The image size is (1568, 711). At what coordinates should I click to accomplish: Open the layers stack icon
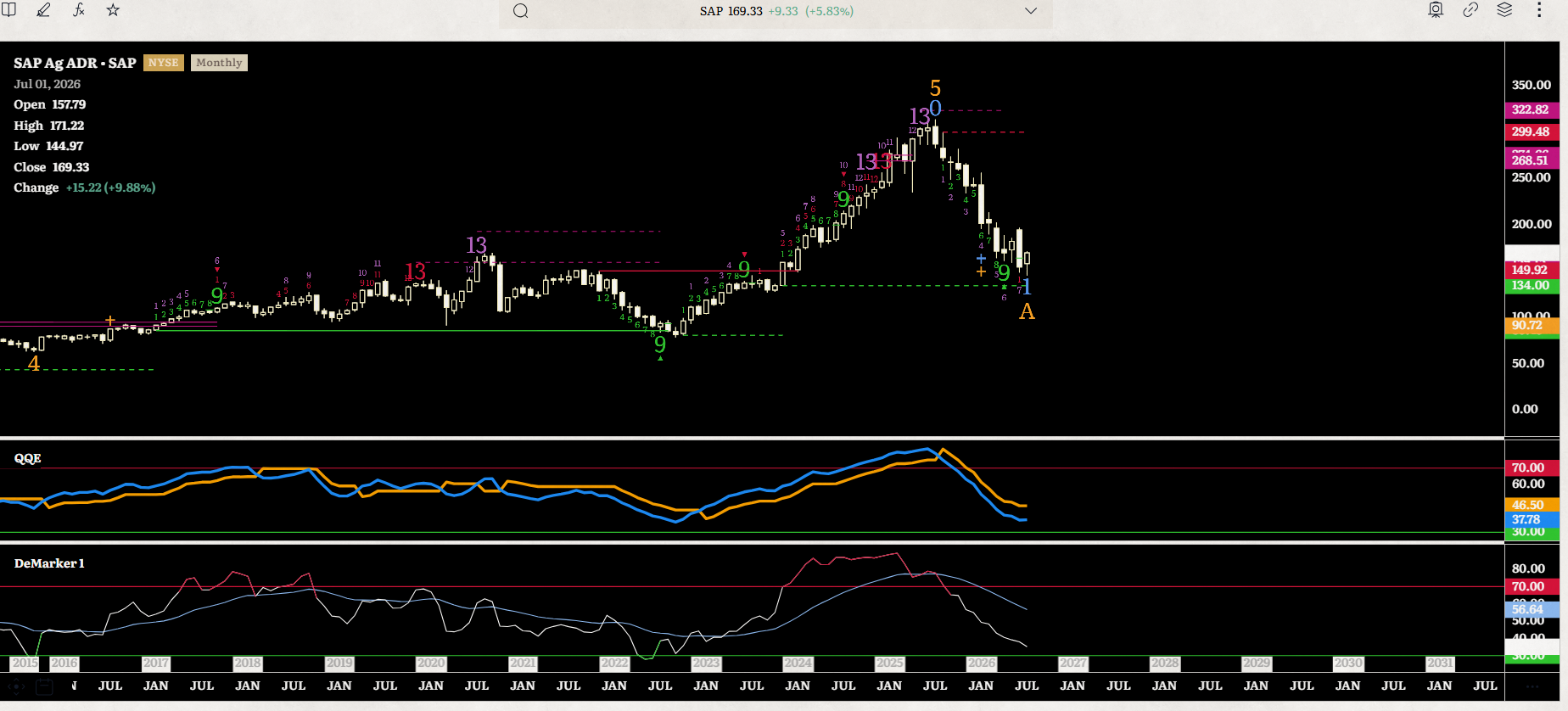(x=1504, y=10)
